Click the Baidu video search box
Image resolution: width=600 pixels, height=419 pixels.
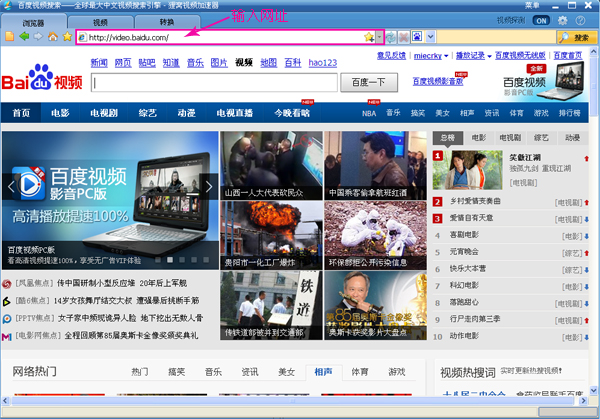(214, 83)
